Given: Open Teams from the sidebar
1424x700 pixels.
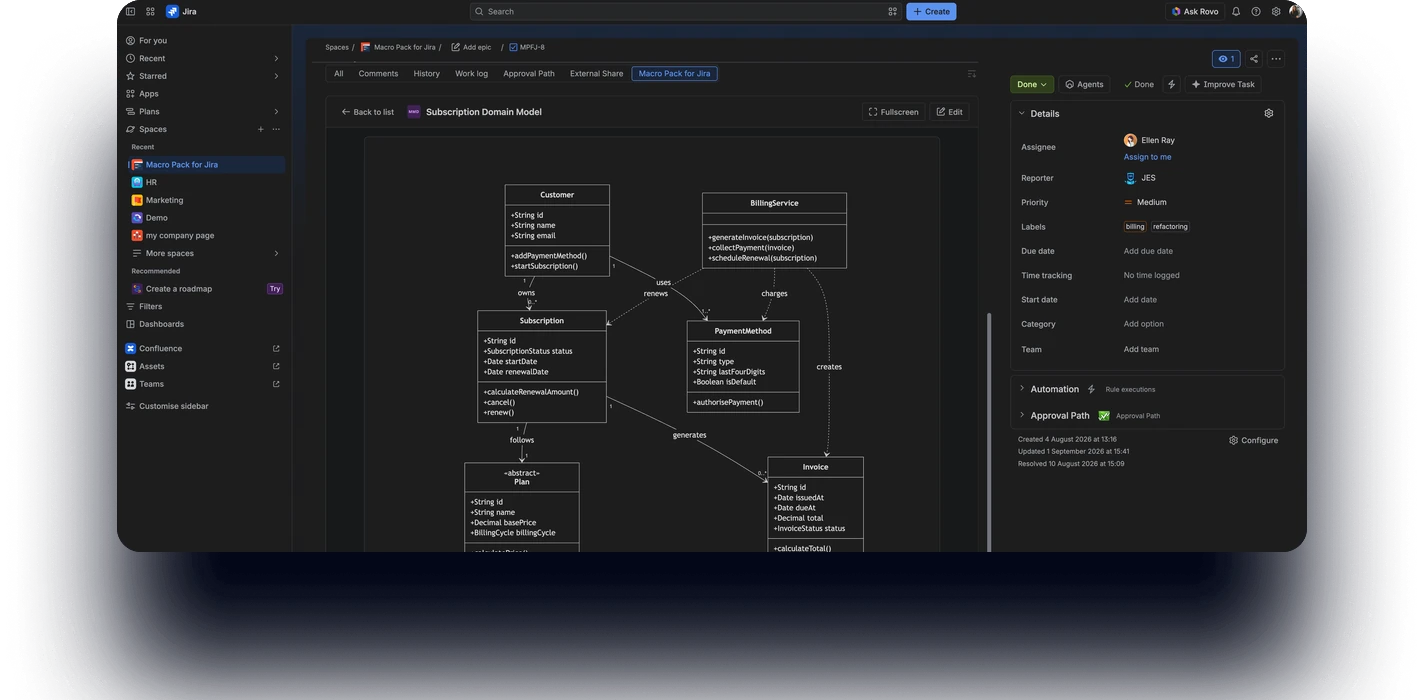Looking at the screenshot, I should coord(203,384).
